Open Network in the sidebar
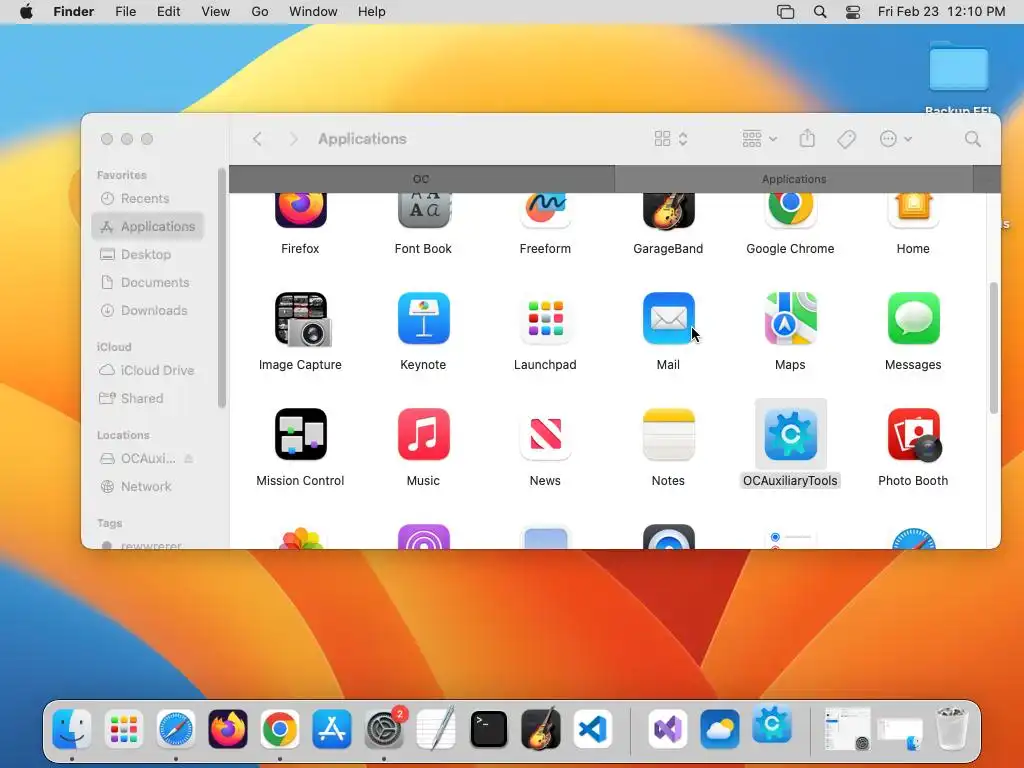The image size is (1024, 768). [148, 487]
